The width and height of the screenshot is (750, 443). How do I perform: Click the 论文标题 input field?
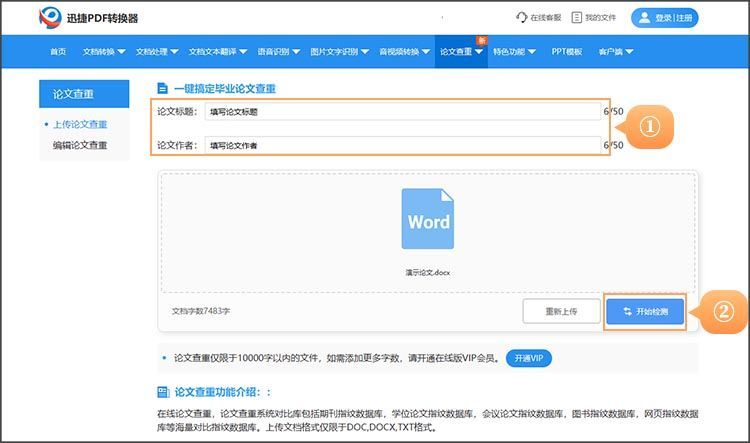pos(403,111)
